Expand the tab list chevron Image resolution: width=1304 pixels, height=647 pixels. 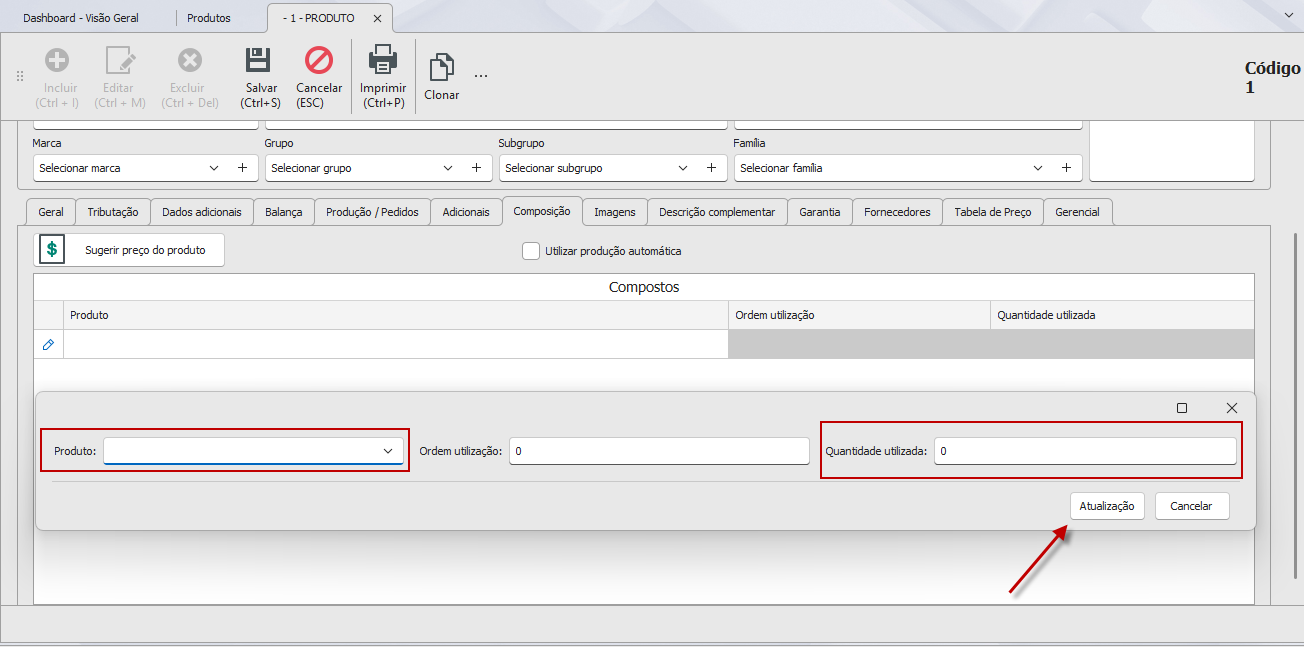pyautogui.click(x=1288, y=17)
